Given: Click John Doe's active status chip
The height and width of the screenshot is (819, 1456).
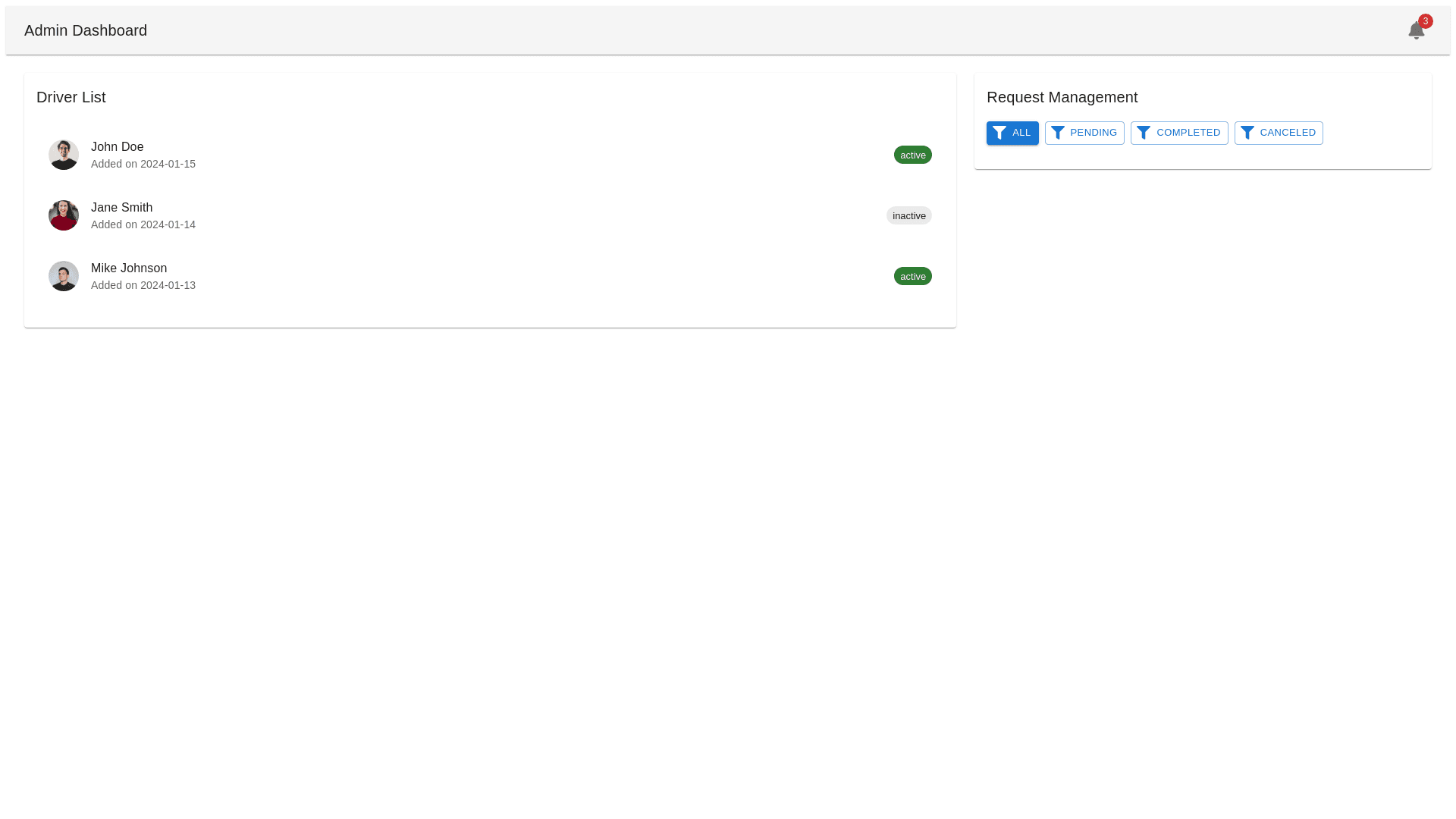Looking at the screenshot, I should (x=912, y=155).
